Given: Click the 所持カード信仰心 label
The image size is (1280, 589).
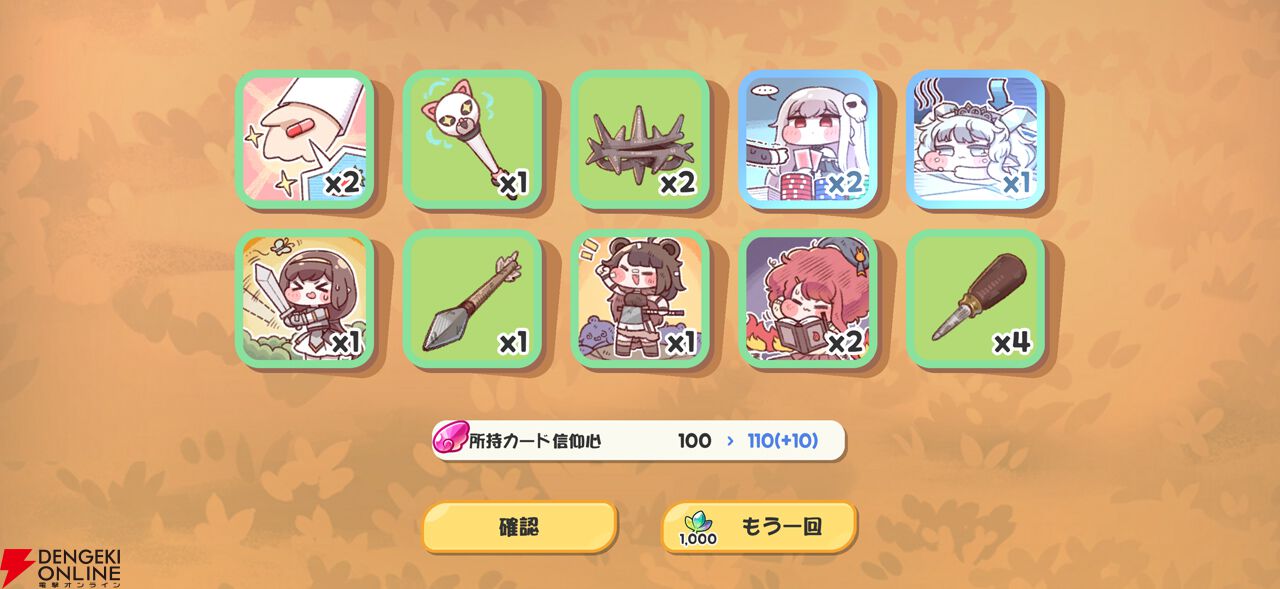Looking at the screenshot, I should click(x=535, y=441).
